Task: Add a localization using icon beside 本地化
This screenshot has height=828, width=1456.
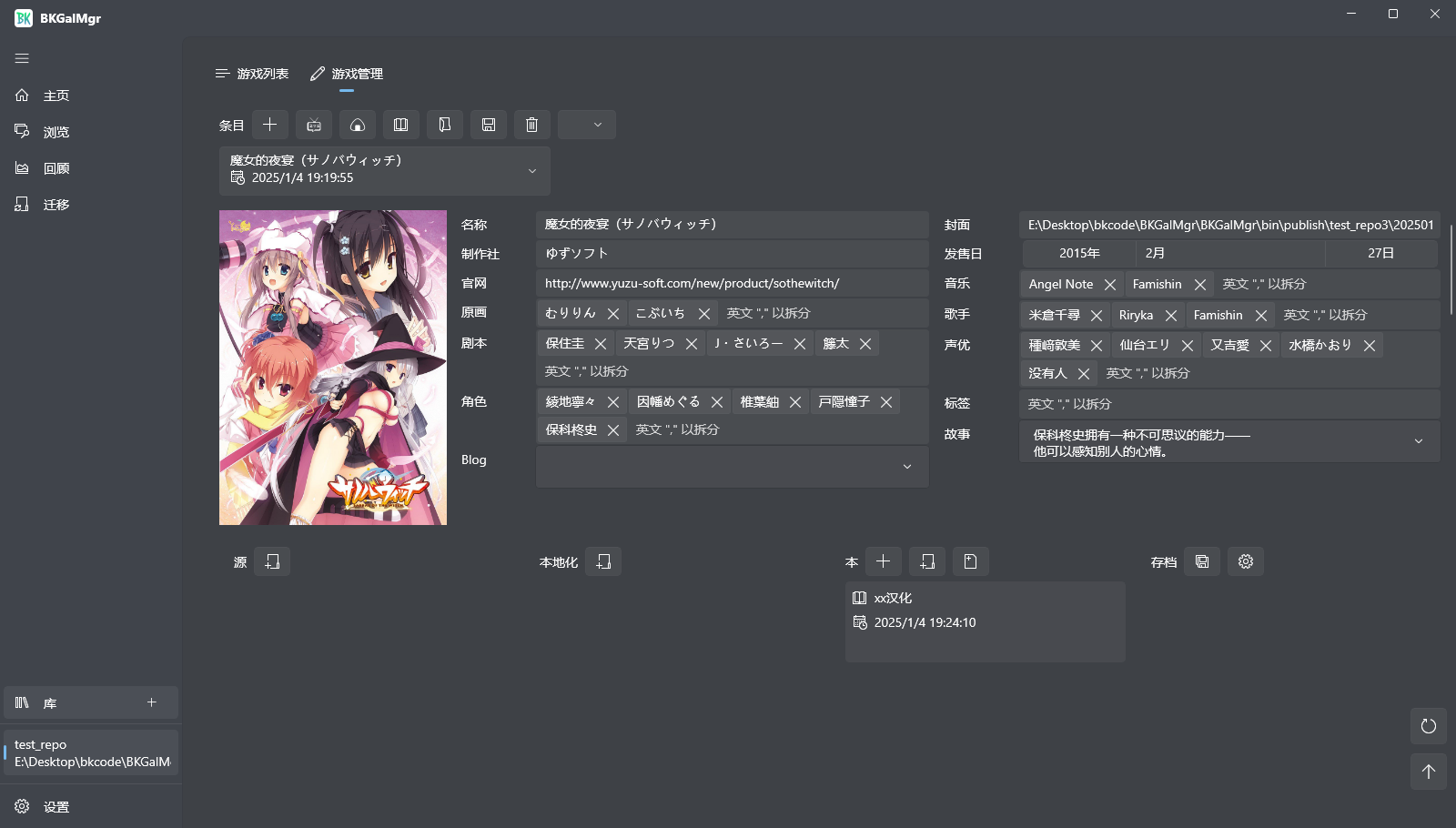Action: tap(602, 561)
